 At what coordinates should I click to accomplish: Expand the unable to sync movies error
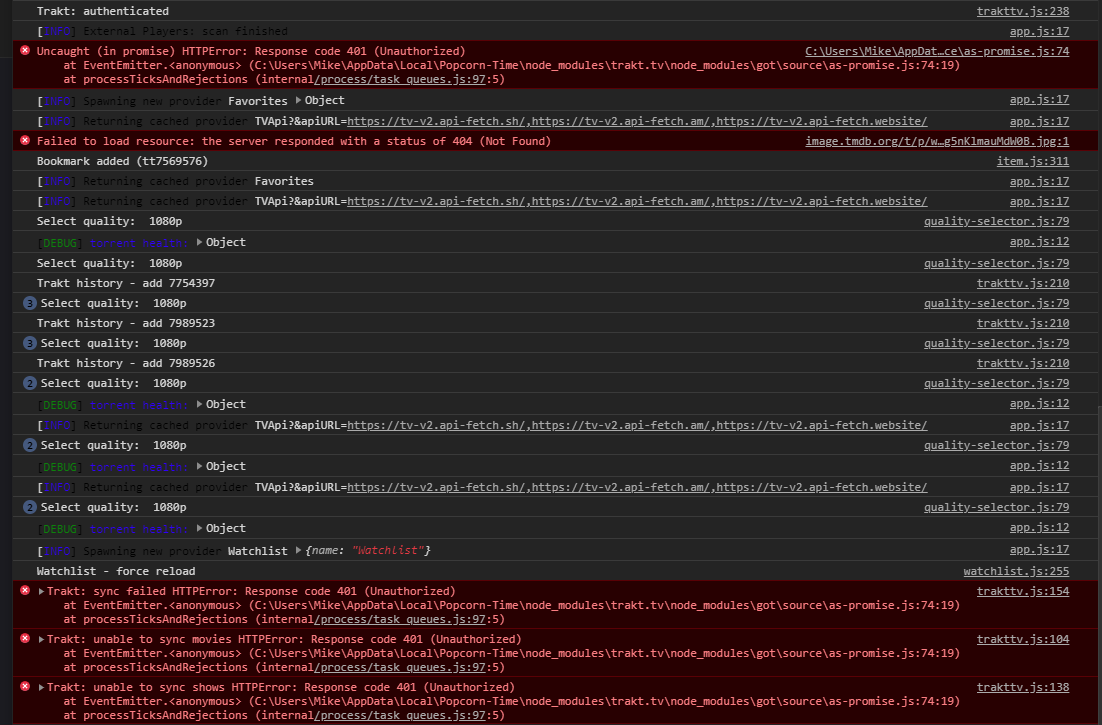pyautogui.click(x=41, y=639)
